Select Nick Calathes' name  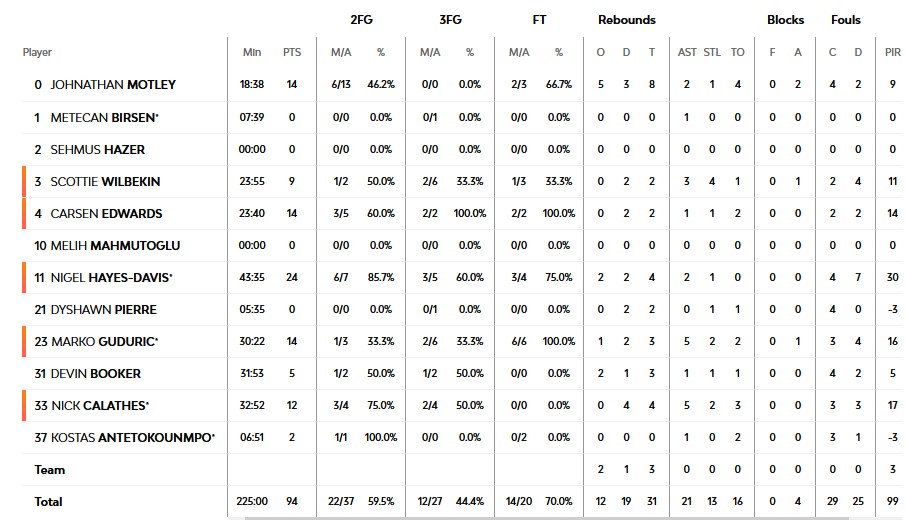tap(99, 405)
